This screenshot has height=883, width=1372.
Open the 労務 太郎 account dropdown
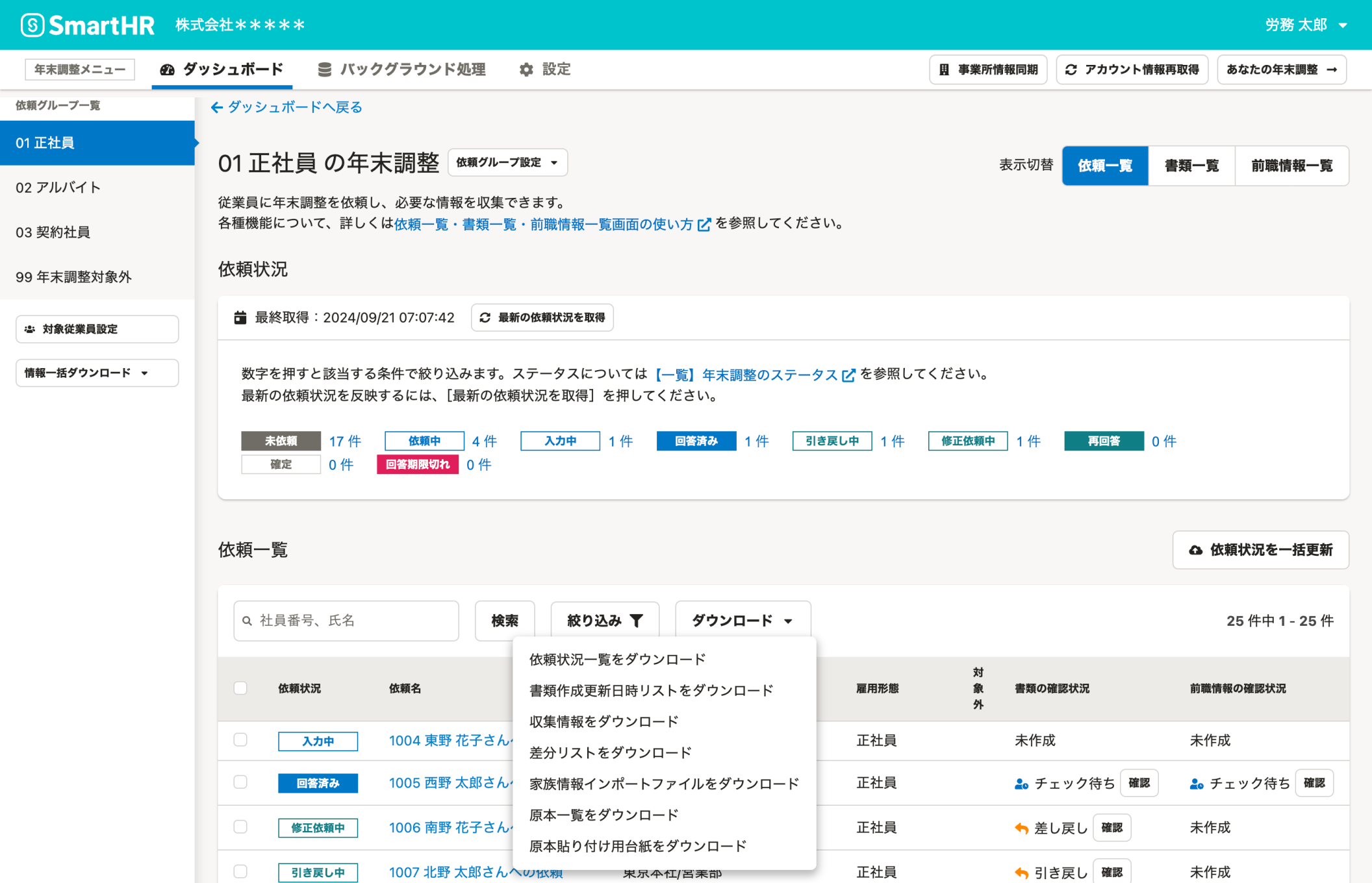tap(1306, 25)
